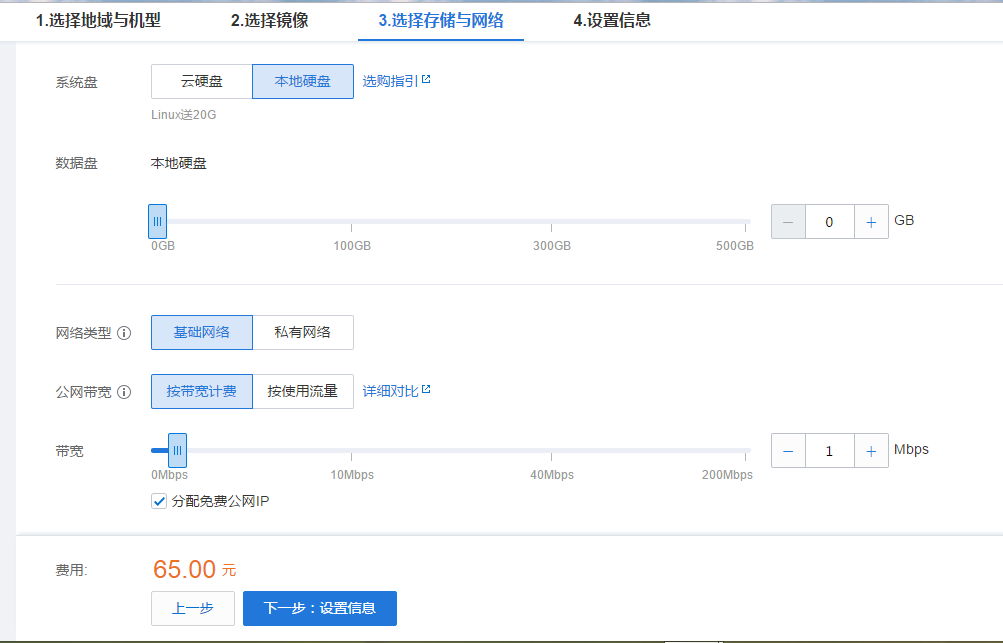Decrease bandwidth with the Mbps minus button
This screenshot has height=643, width=1003.
coord(788,451)
